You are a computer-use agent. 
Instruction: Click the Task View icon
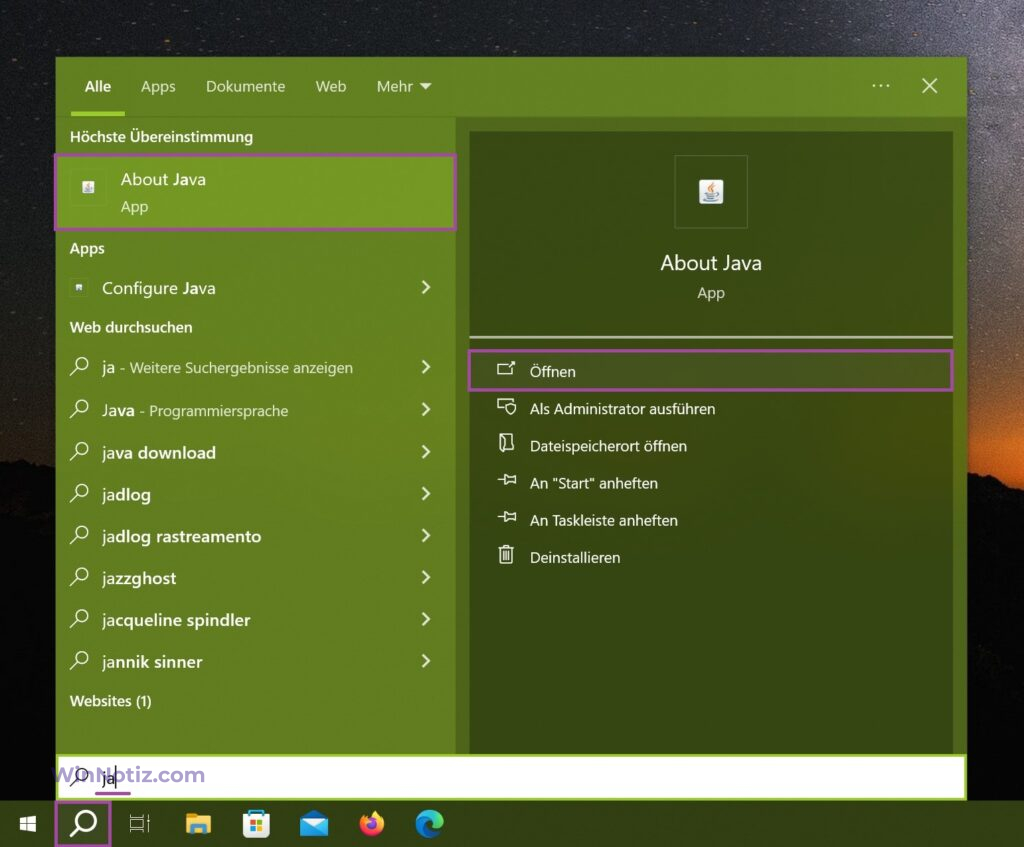pos(140,824)
